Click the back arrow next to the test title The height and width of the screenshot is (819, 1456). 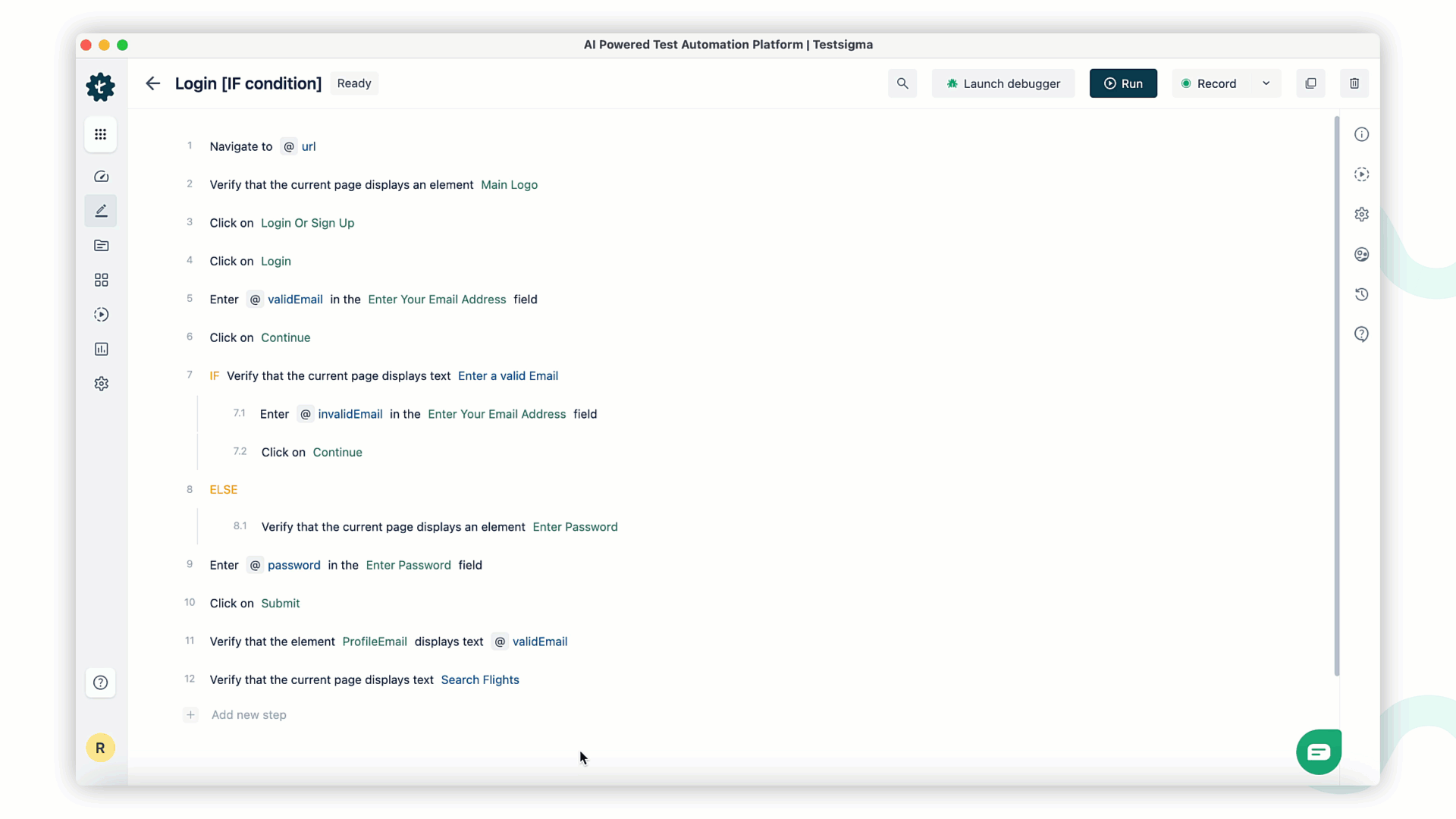pos(152,83)
